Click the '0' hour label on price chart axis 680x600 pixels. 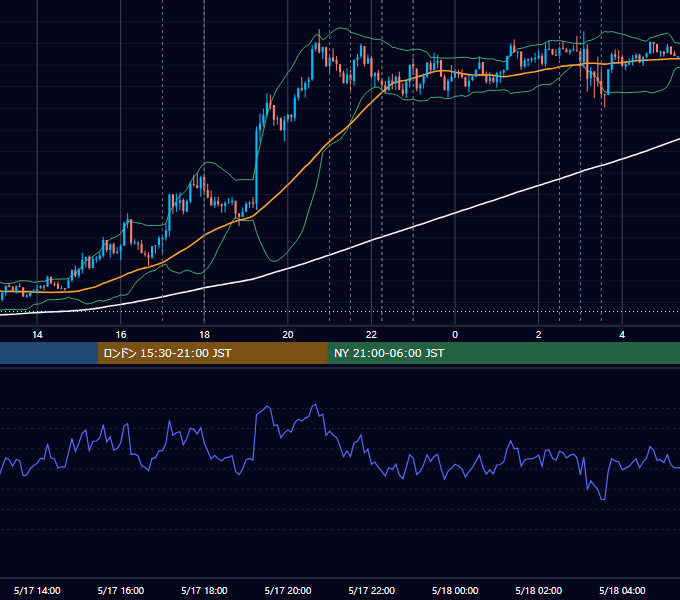pos(455,335)
